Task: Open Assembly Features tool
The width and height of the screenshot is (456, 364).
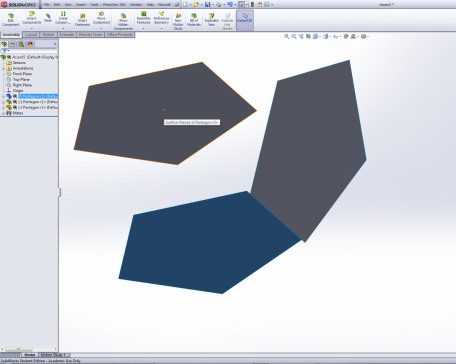Action: [144, 18]
